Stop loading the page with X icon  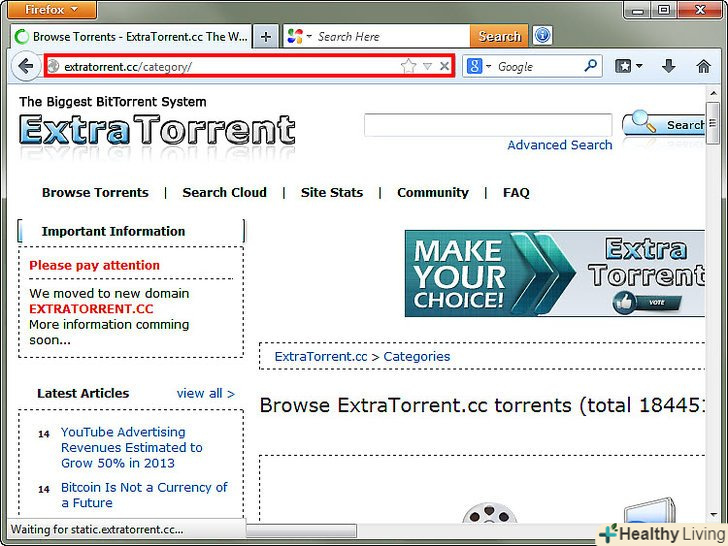(444, 66)
